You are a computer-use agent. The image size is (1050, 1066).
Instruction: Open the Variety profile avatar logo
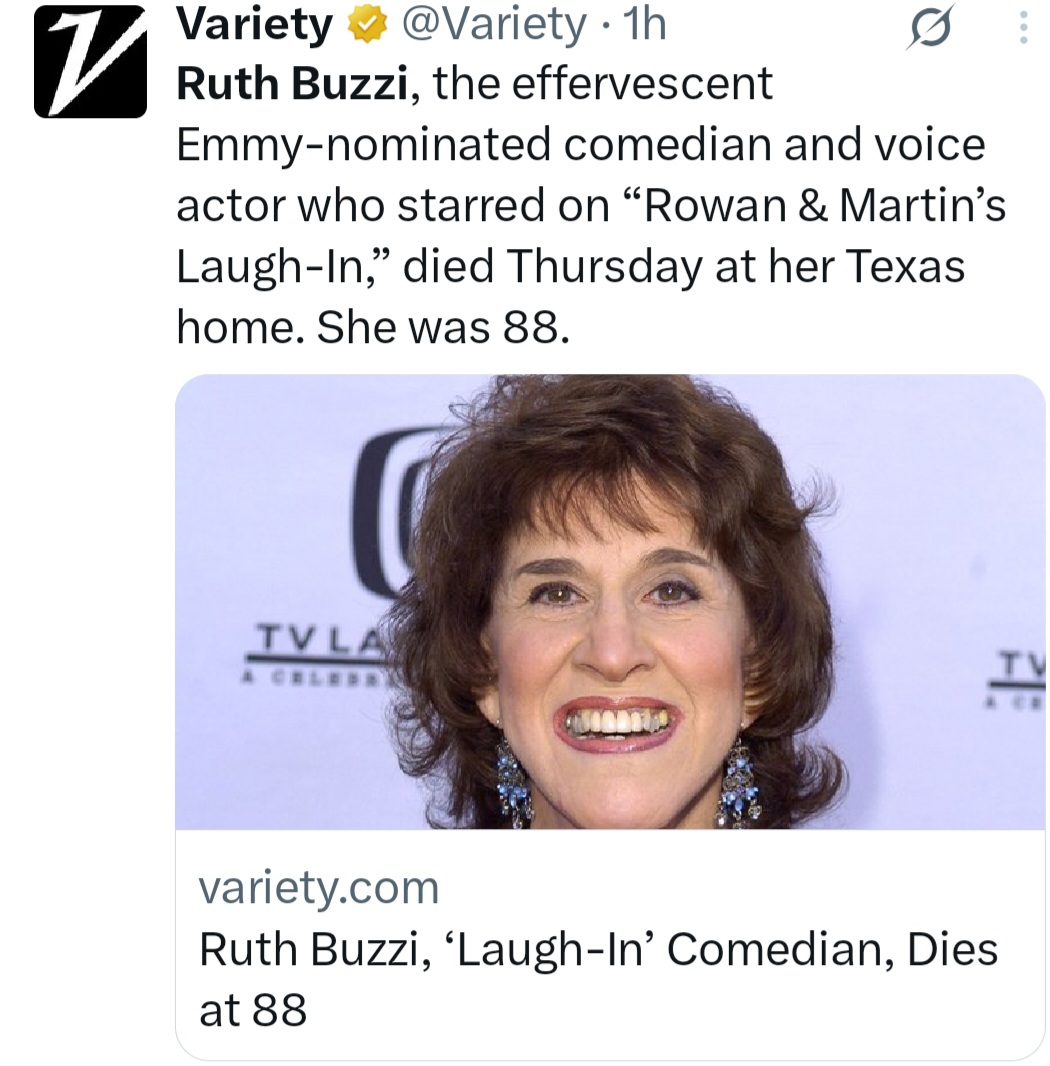click(91, 61)
